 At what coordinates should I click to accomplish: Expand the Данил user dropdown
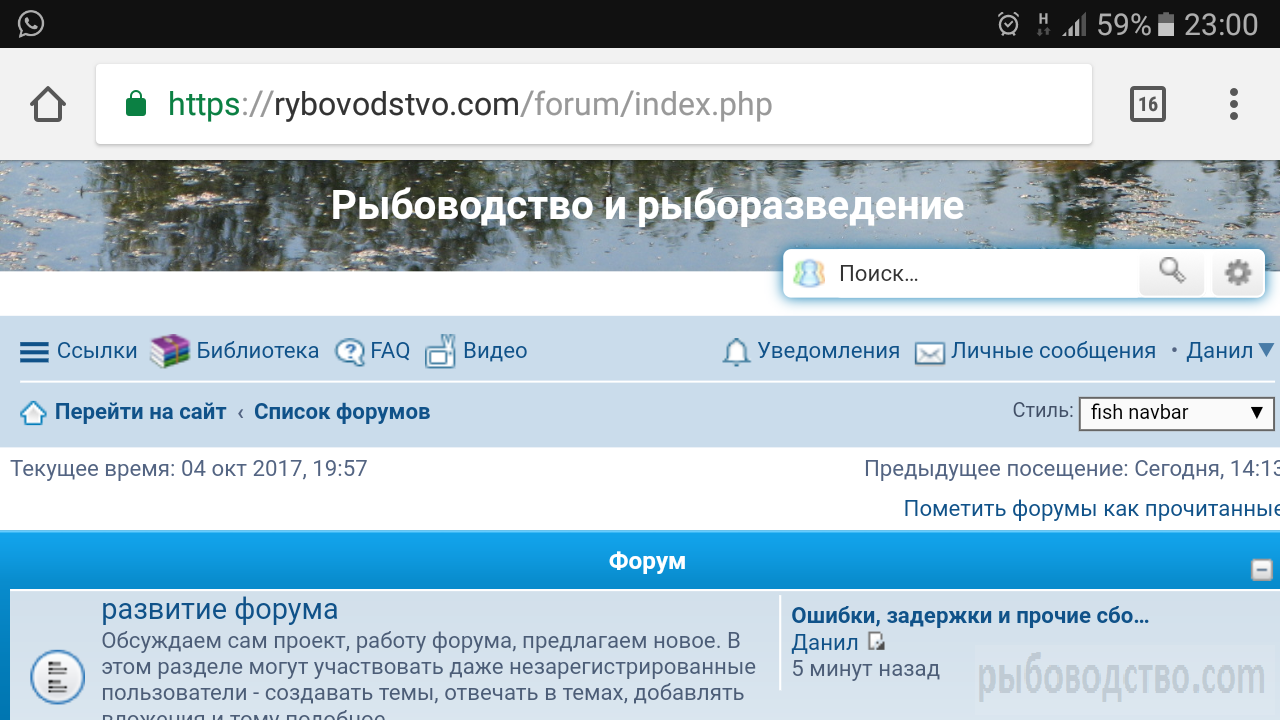(1229, 351)
